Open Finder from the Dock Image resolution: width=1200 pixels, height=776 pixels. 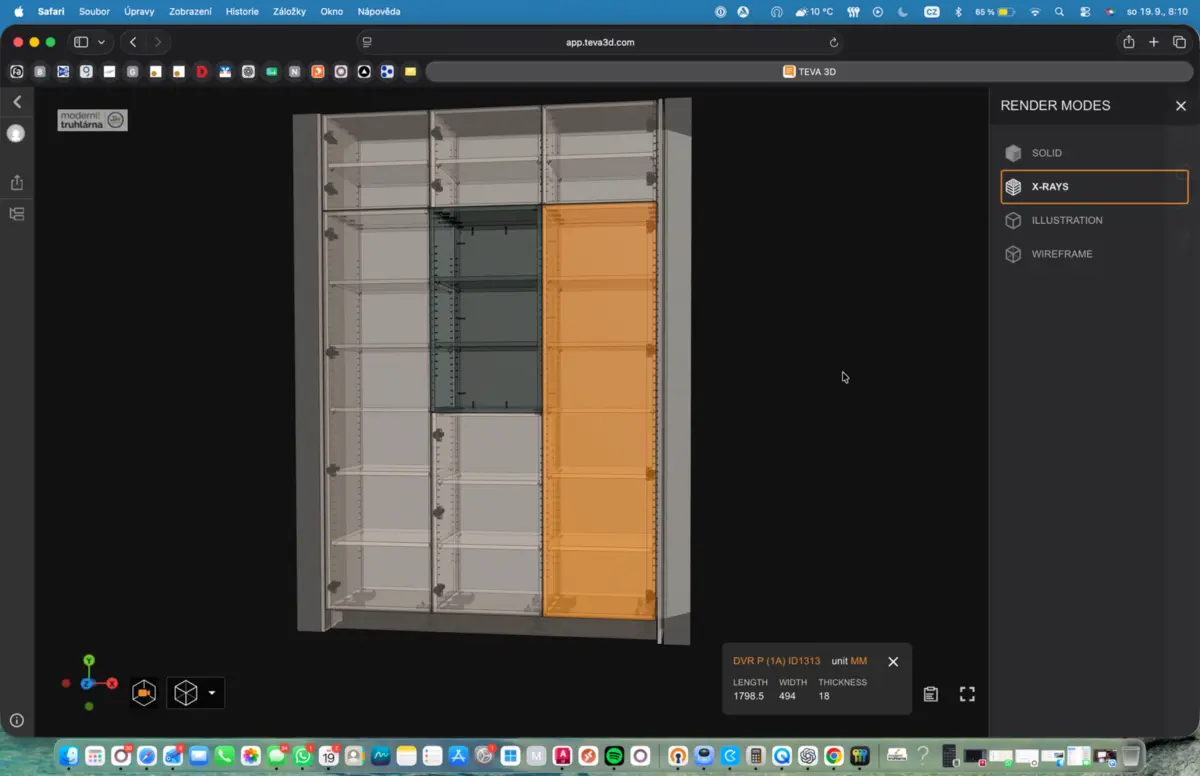tap(69, 756)
